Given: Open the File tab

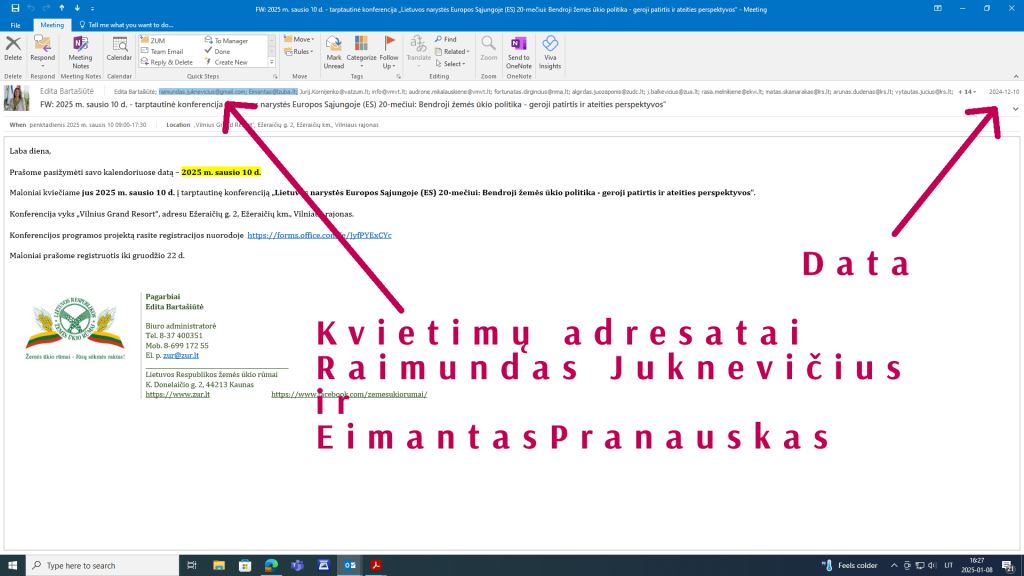Looking at the screenshot, I should pyautogui.click(x=15, y=24).
